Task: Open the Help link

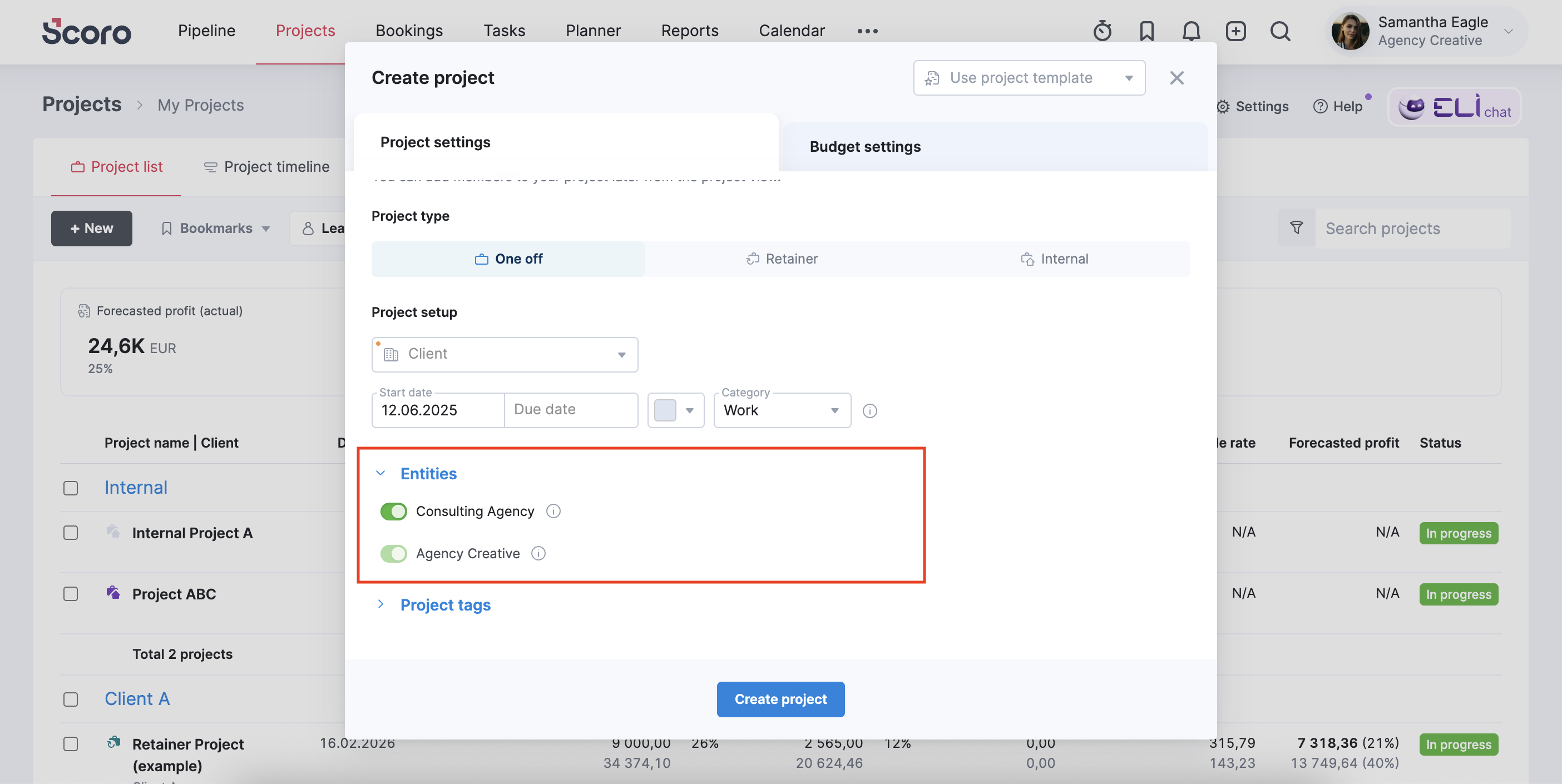Action: coord(1338,107)
